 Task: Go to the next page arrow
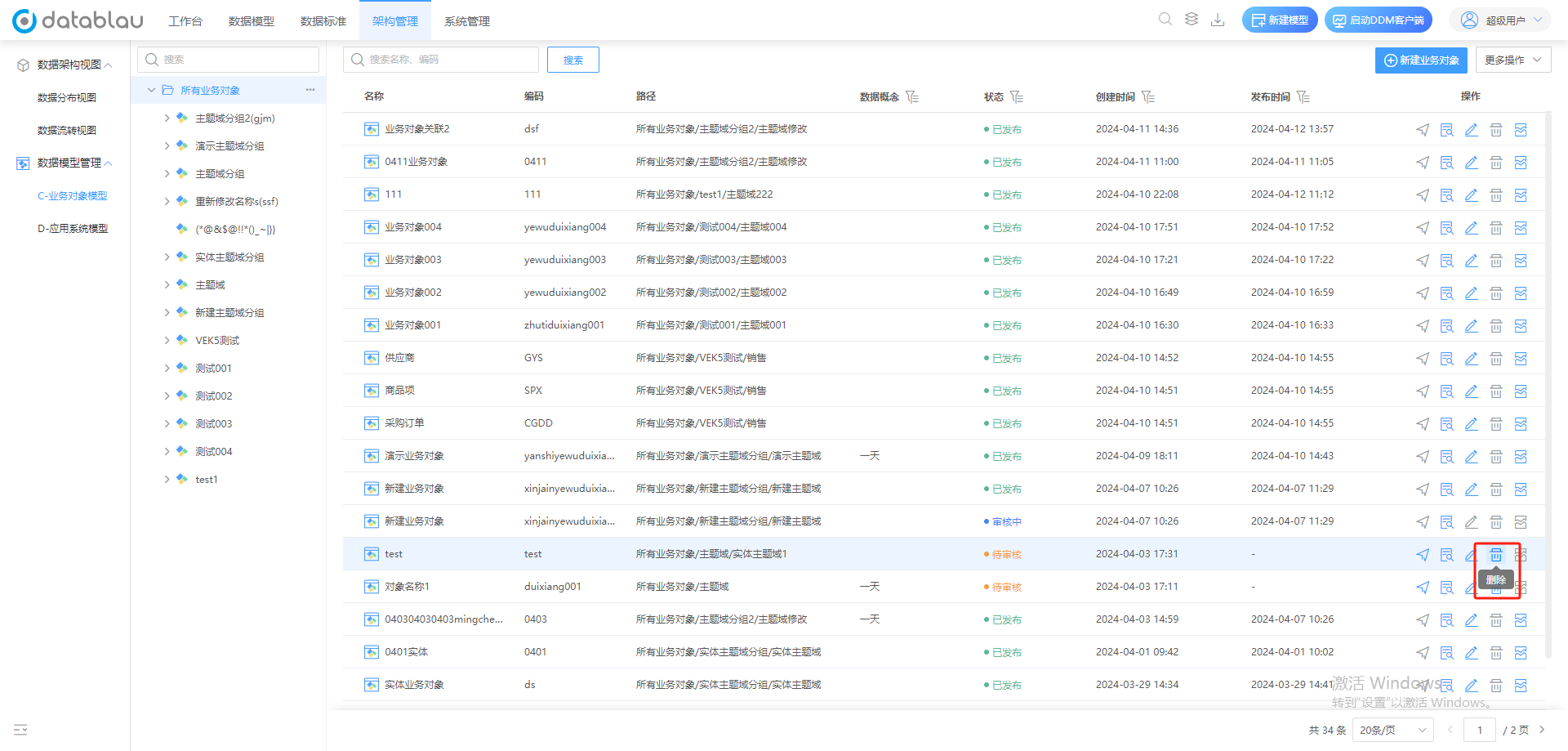[x=1543, y=730]
